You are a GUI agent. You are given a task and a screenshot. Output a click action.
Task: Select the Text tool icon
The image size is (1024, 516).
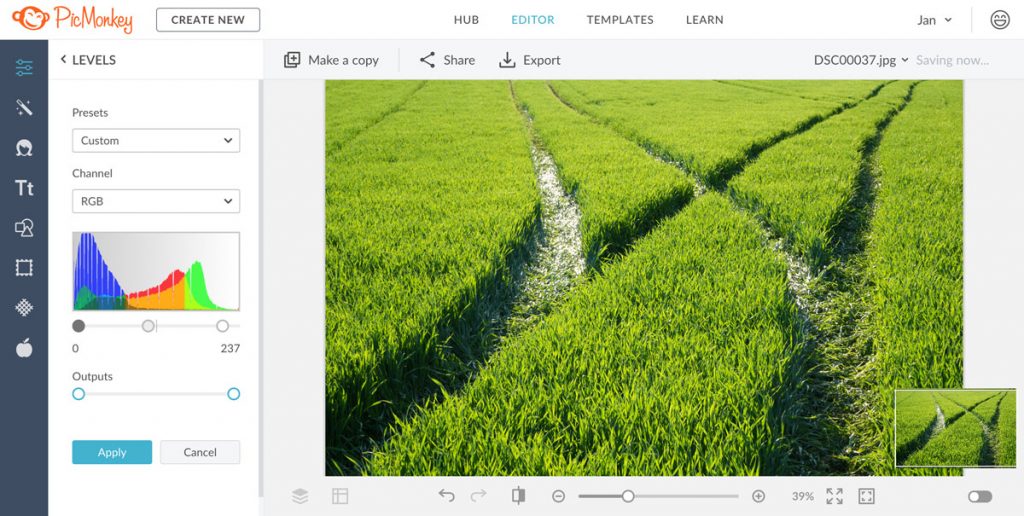24,188
